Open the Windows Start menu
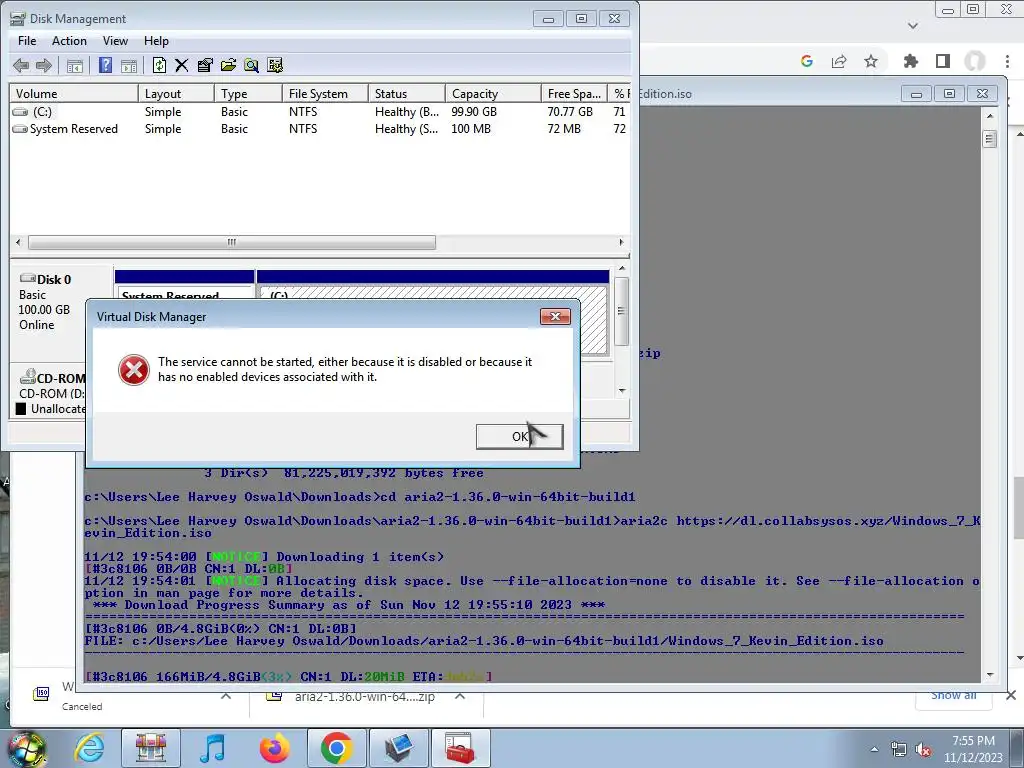This screenshot has height=768, width=1024. (27, 749)
